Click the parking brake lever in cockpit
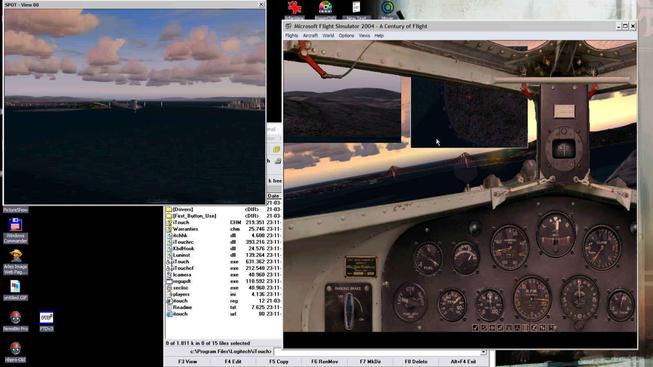The height and width of the screenshot is (367, 653). [348, 309]
